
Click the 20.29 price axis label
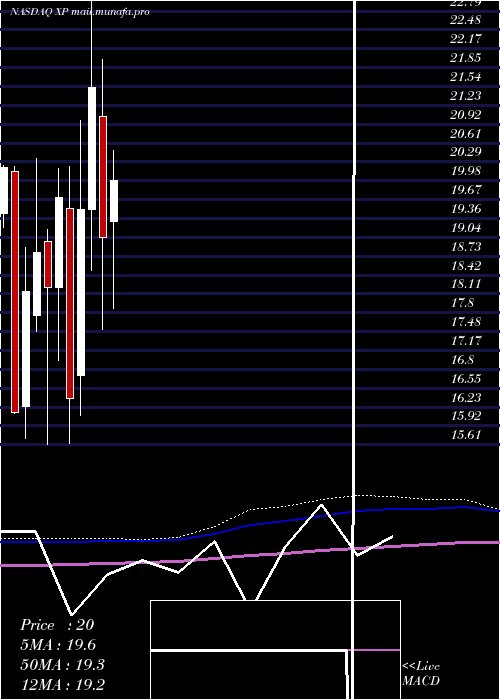(466, 152)
